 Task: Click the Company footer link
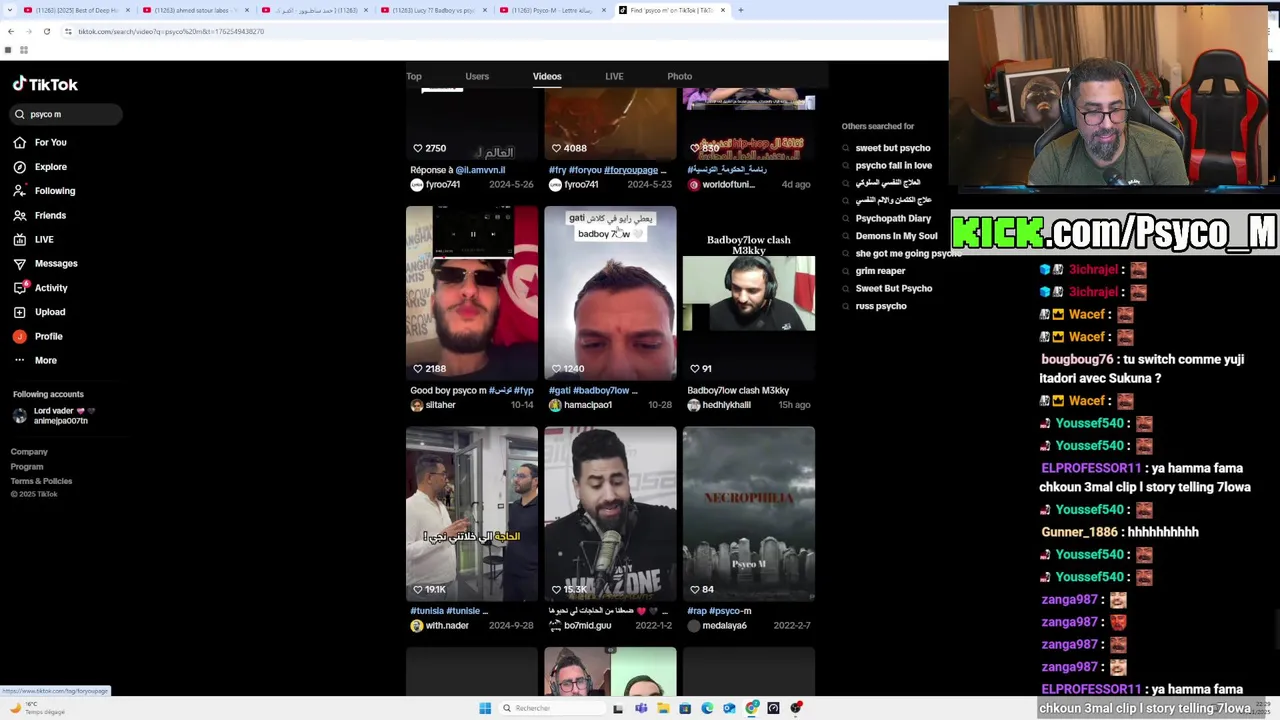point(29,452)
